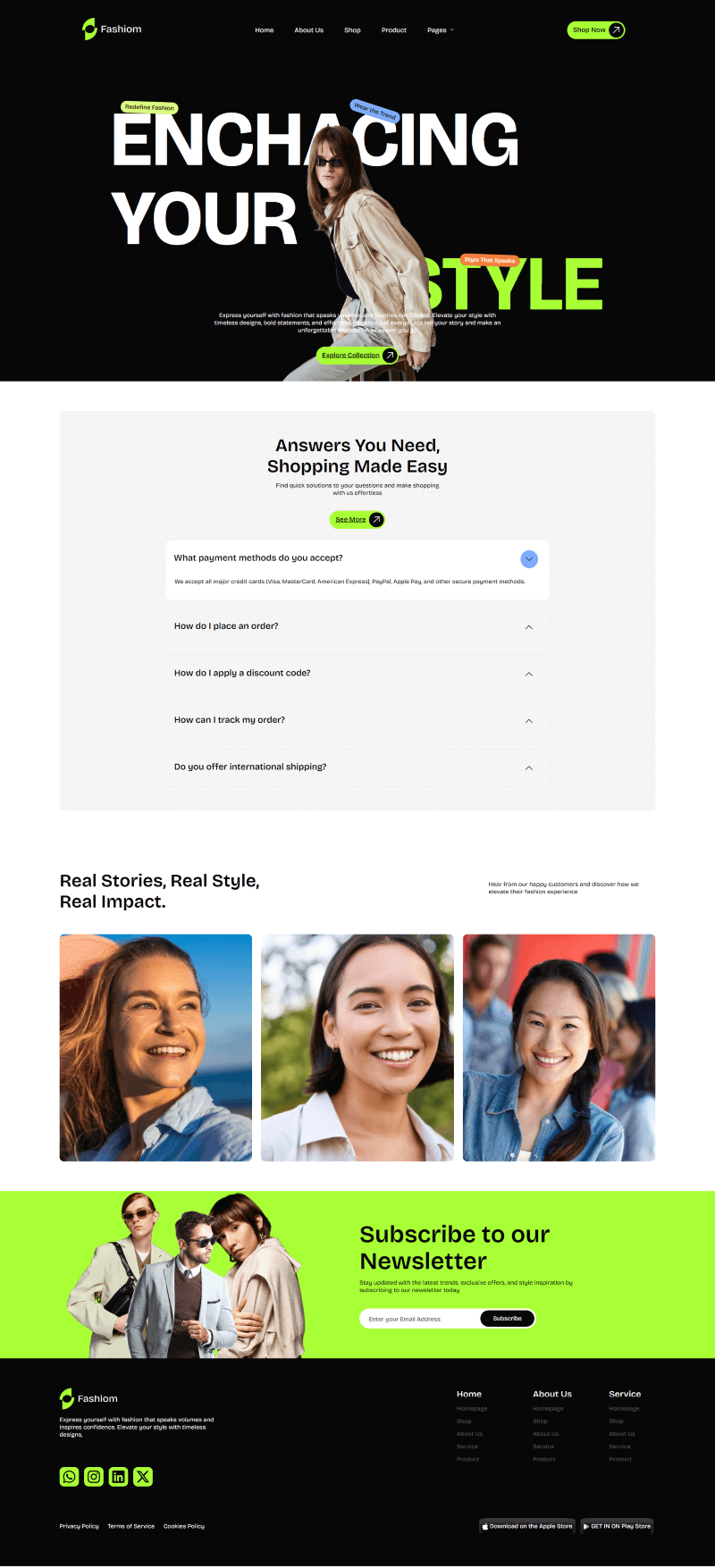The width and height of the screenshot is (715, 1568).
Task: Collapse the payment methods FAQ answer
Action: (529, 559)
